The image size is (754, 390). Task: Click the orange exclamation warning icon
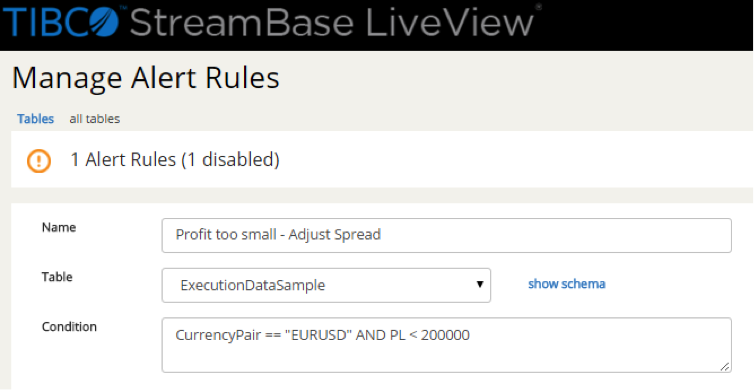(38, 160)
